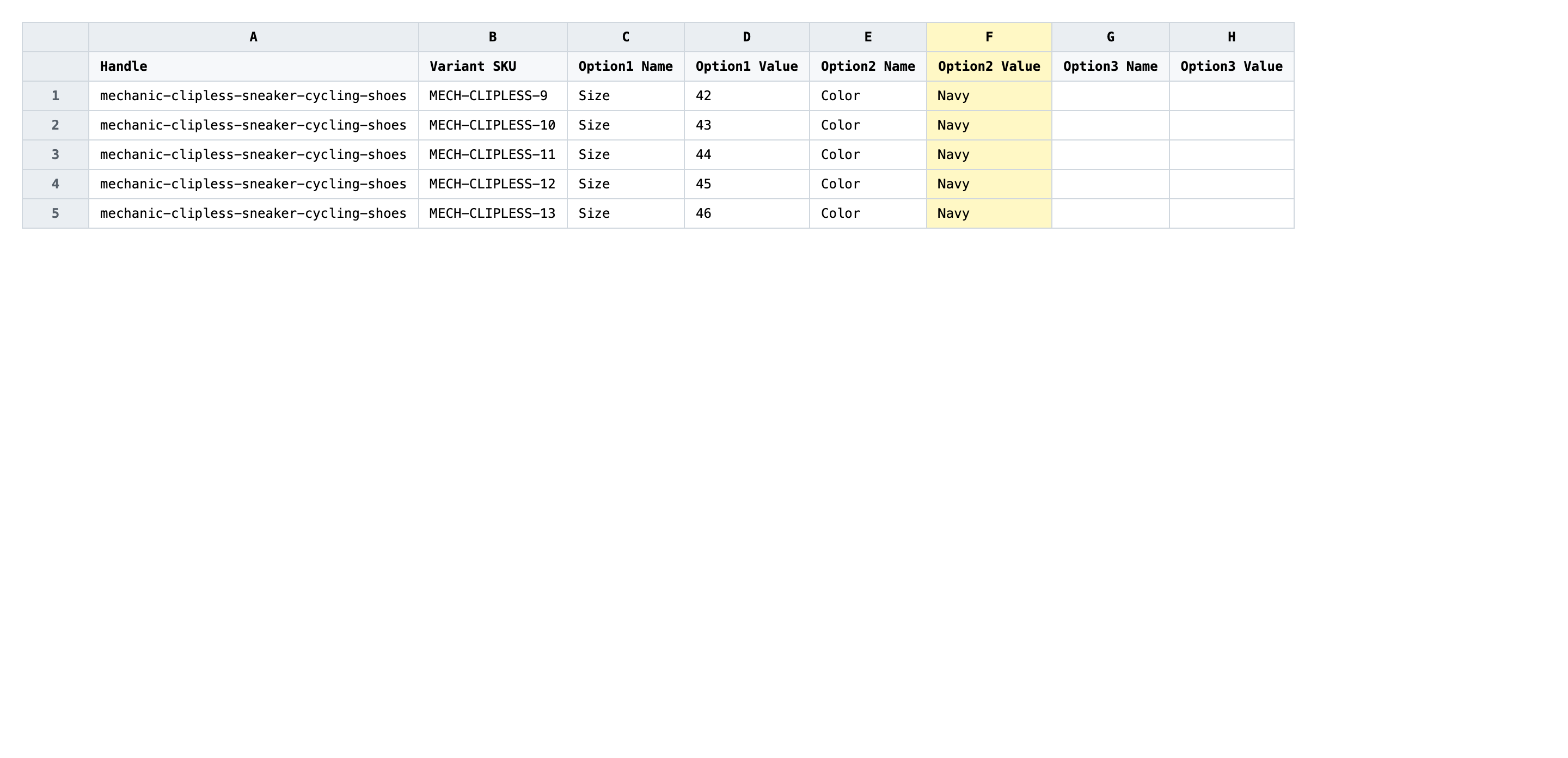Select the Size cell in row 4

point(625,184)
